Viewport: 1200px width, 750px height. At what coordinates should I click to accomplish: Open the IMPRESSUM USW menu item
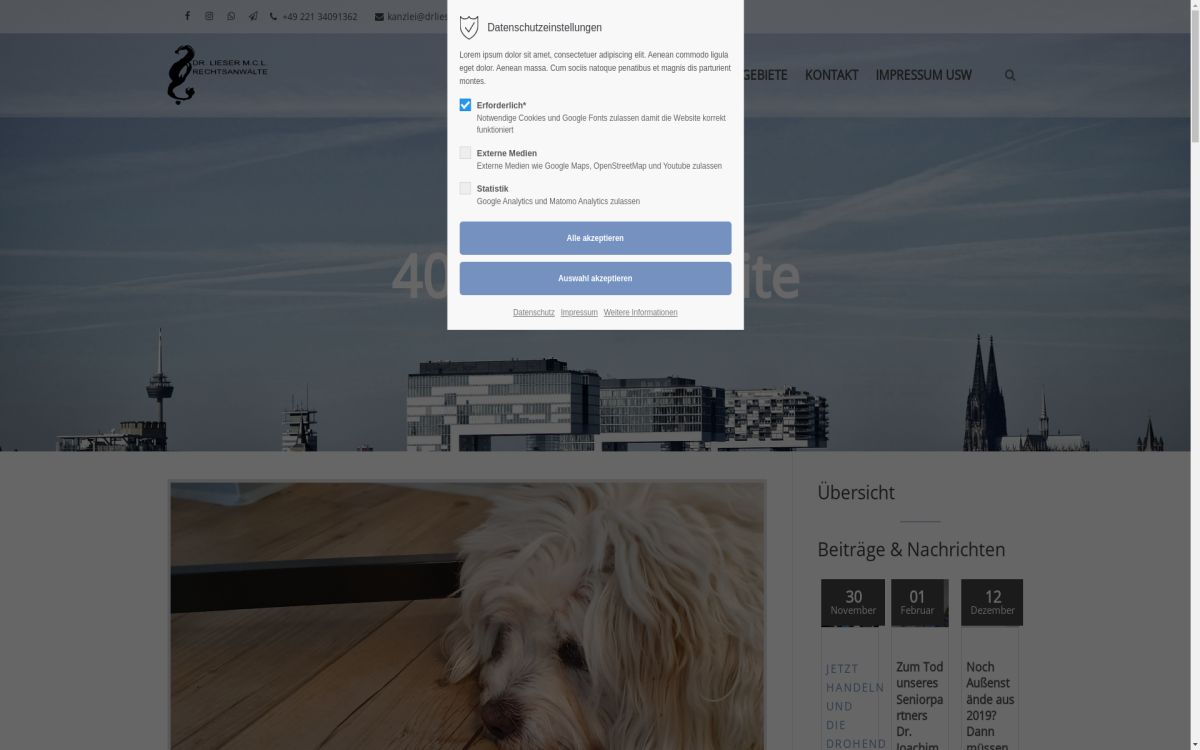(923, 75)
